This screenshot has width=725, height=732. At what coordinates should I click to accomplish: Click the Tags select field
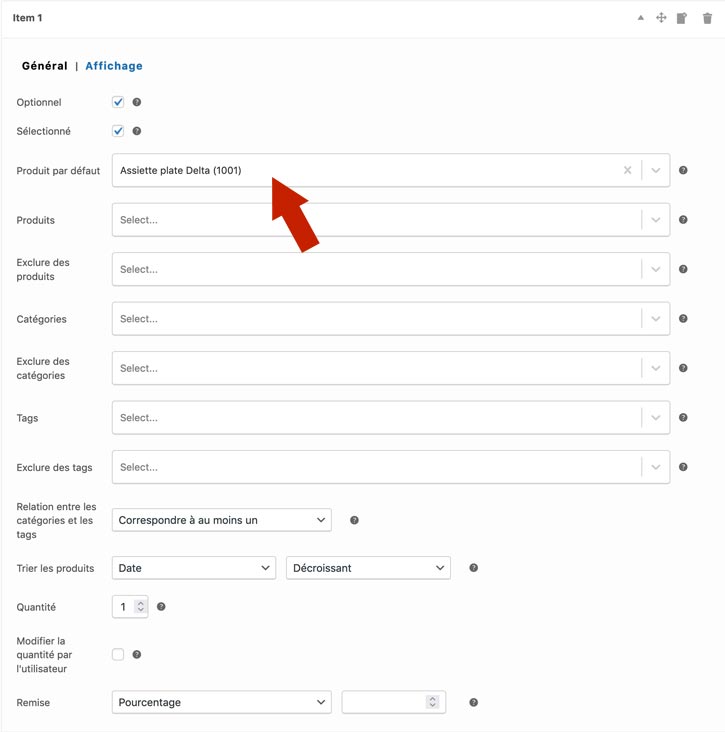coord(375,418)
